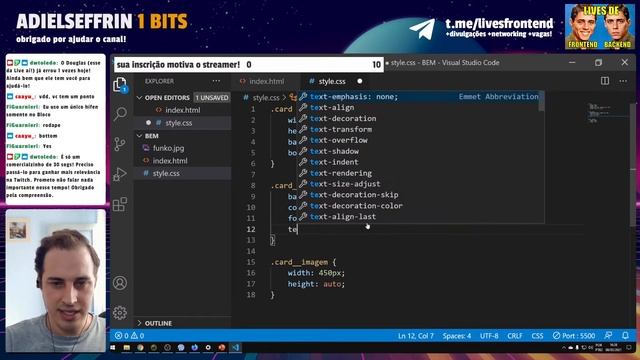Change line endings via CRLF
The width and height of the screenshot is (640, 360).
click(515, 336)
